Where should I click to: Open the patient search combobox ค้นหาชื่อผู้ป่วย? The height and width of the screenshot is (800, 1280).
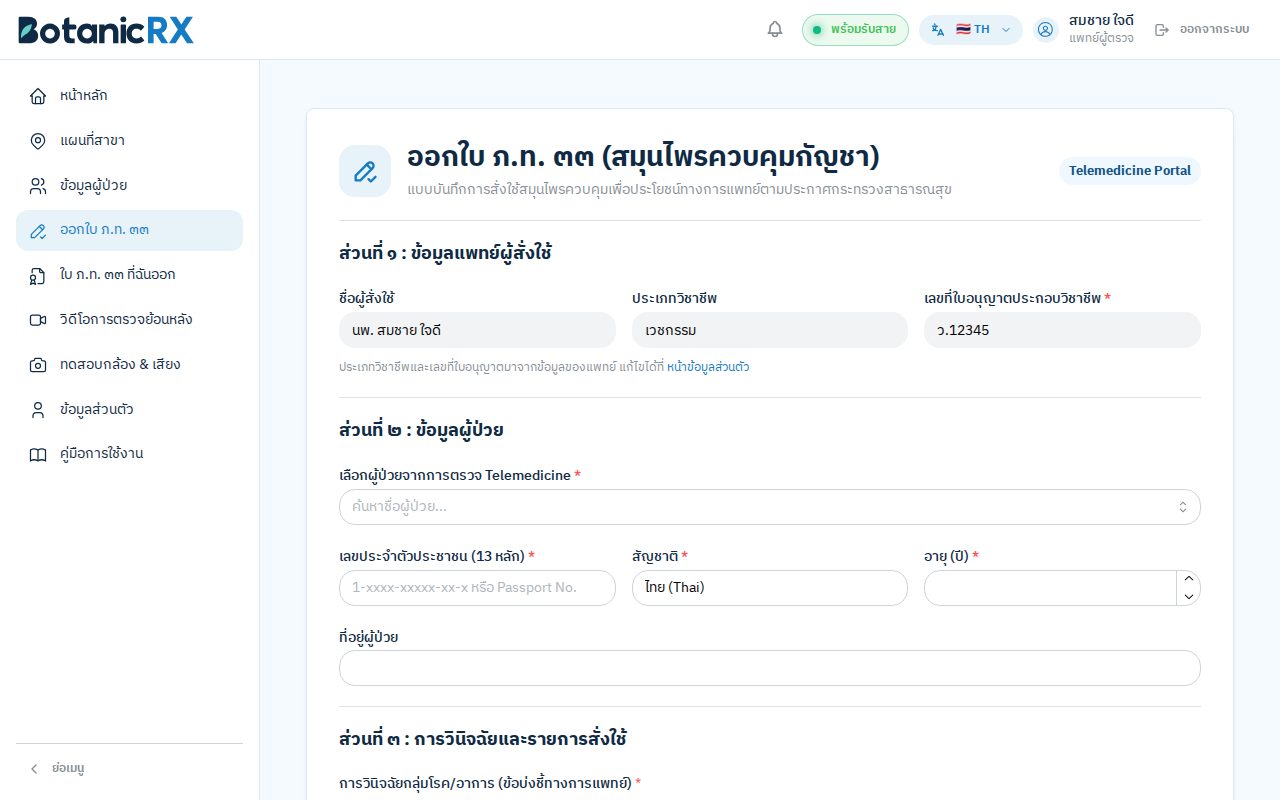coord(770,507)
